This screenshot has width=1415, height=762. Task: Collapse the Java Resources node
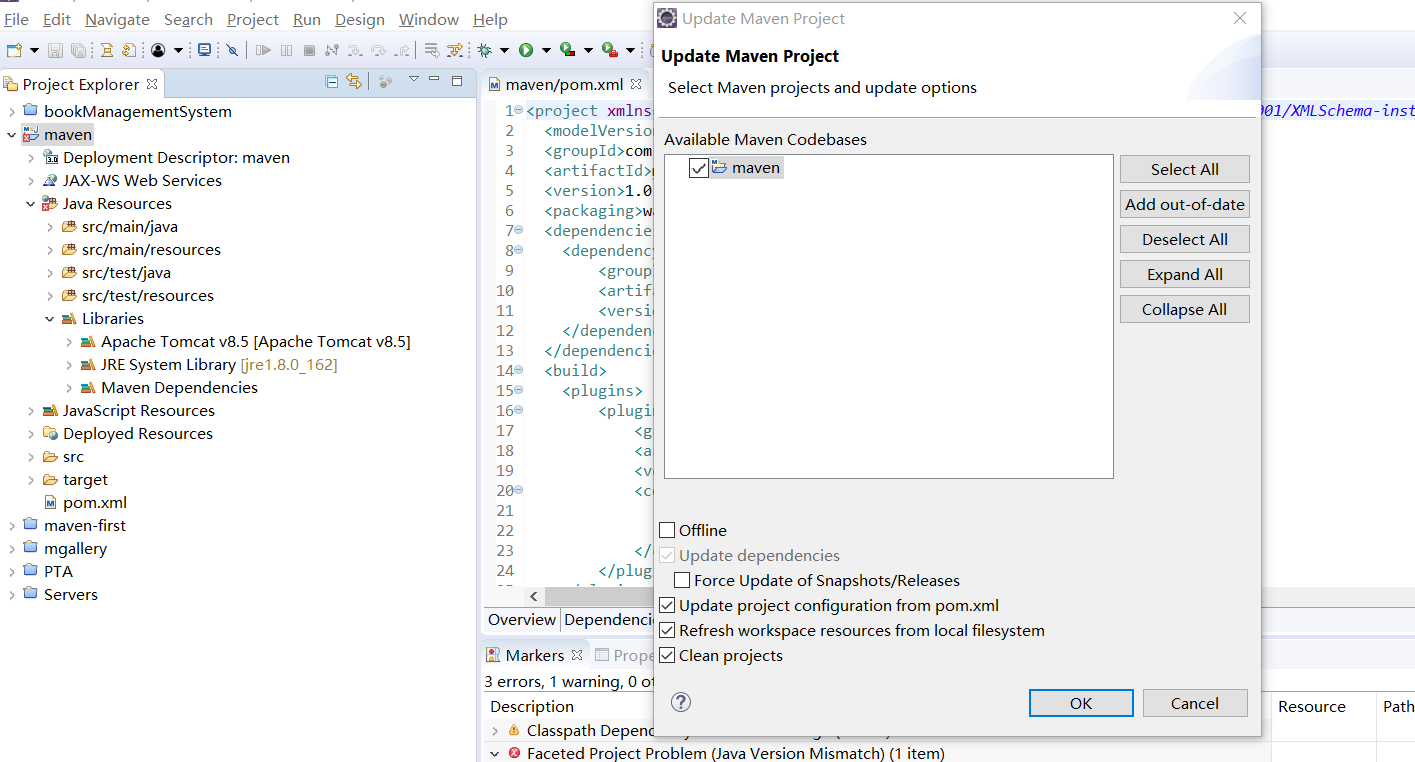(x=30, y=203)
